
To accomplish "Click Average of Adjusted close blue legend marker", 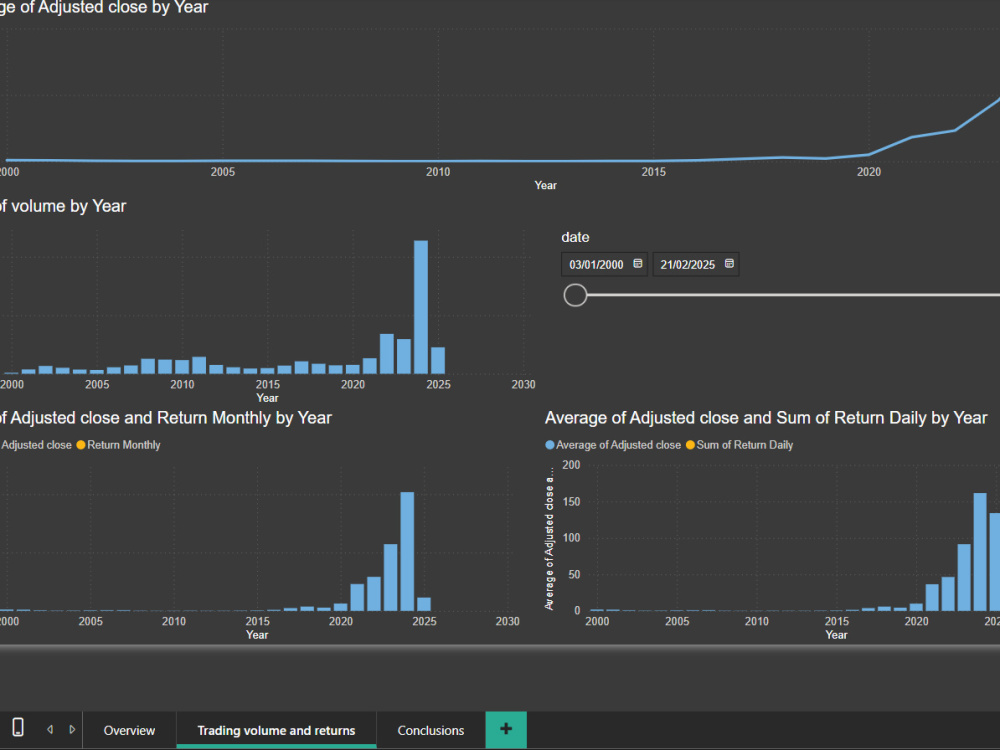I will pyautogui.click(x=550, y=445).
